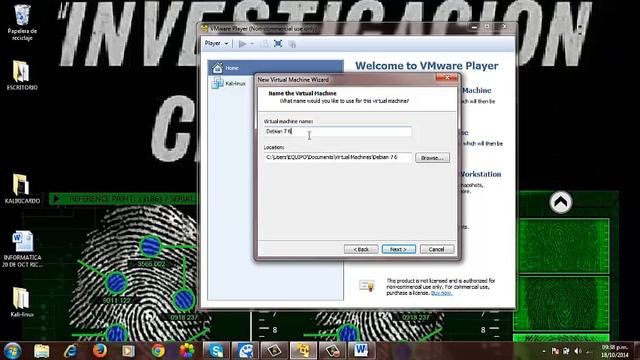Click the Next > button
The width and height of the screenshot is (640, 360).
click(x=399, y=249)
